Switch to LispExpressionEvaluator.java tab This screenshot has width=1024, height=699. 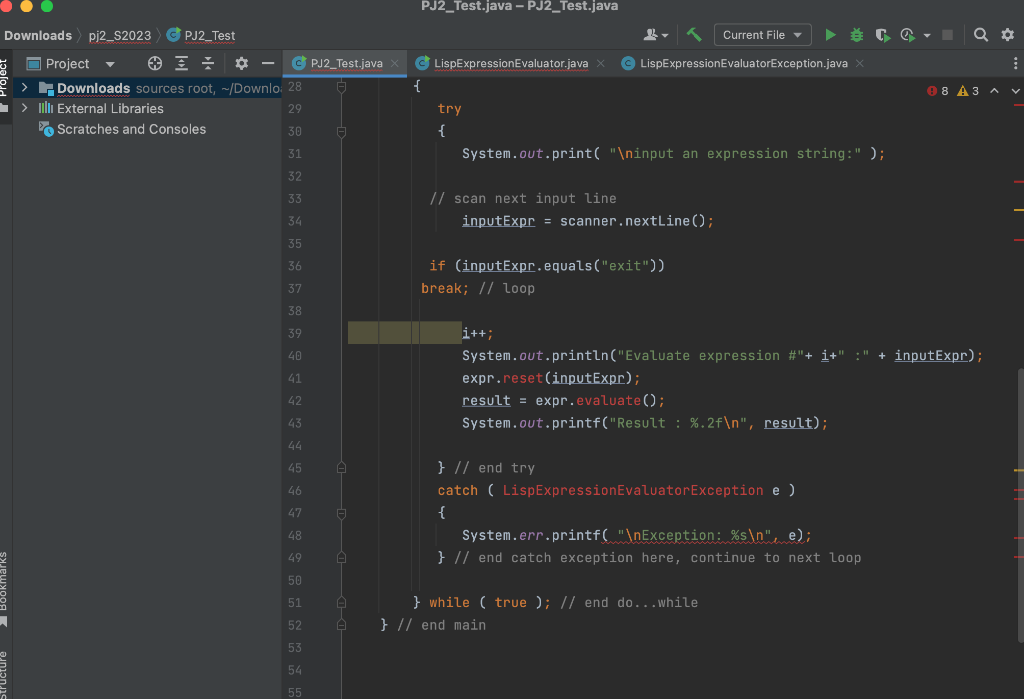[x=510, y=63]
